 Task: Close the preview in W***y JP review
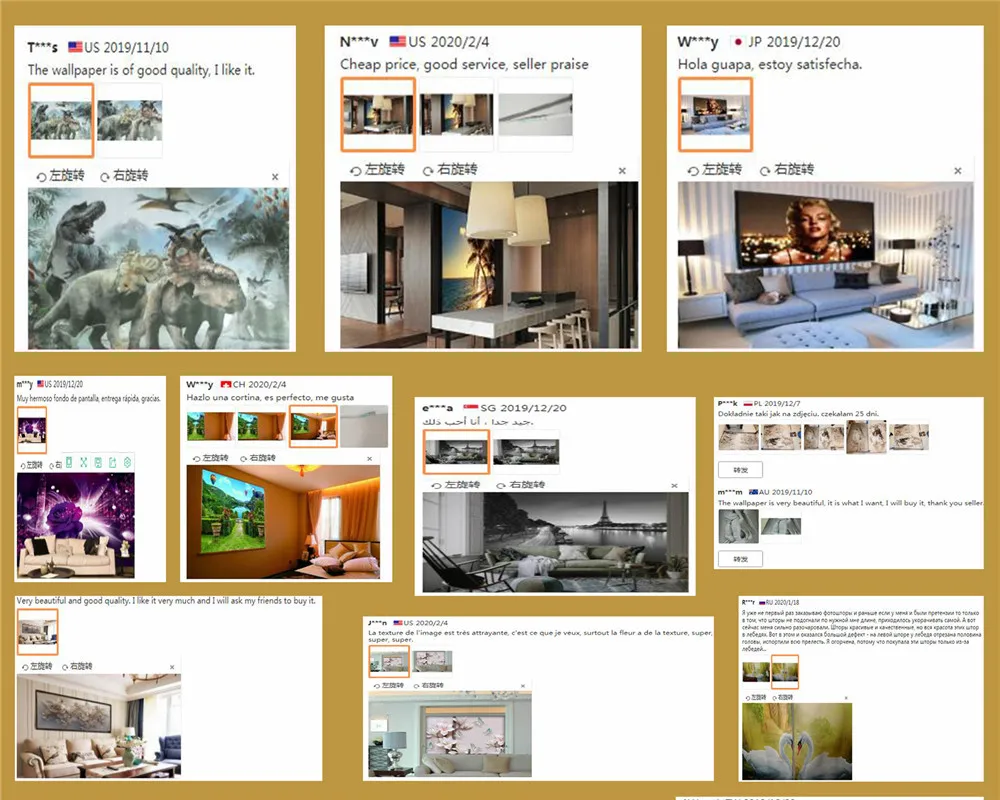pyautogui.click(x=957, y=170)
